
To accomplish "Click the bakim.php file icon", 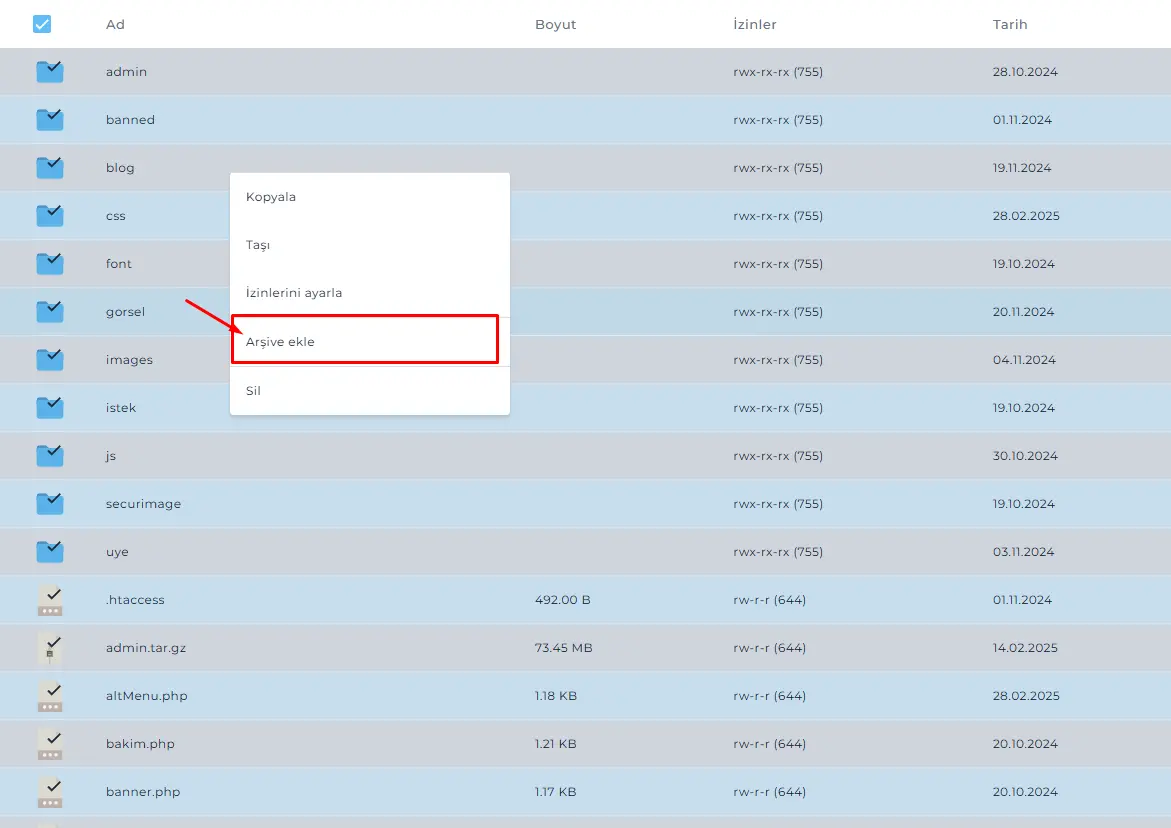I will (x=50, y=744).
